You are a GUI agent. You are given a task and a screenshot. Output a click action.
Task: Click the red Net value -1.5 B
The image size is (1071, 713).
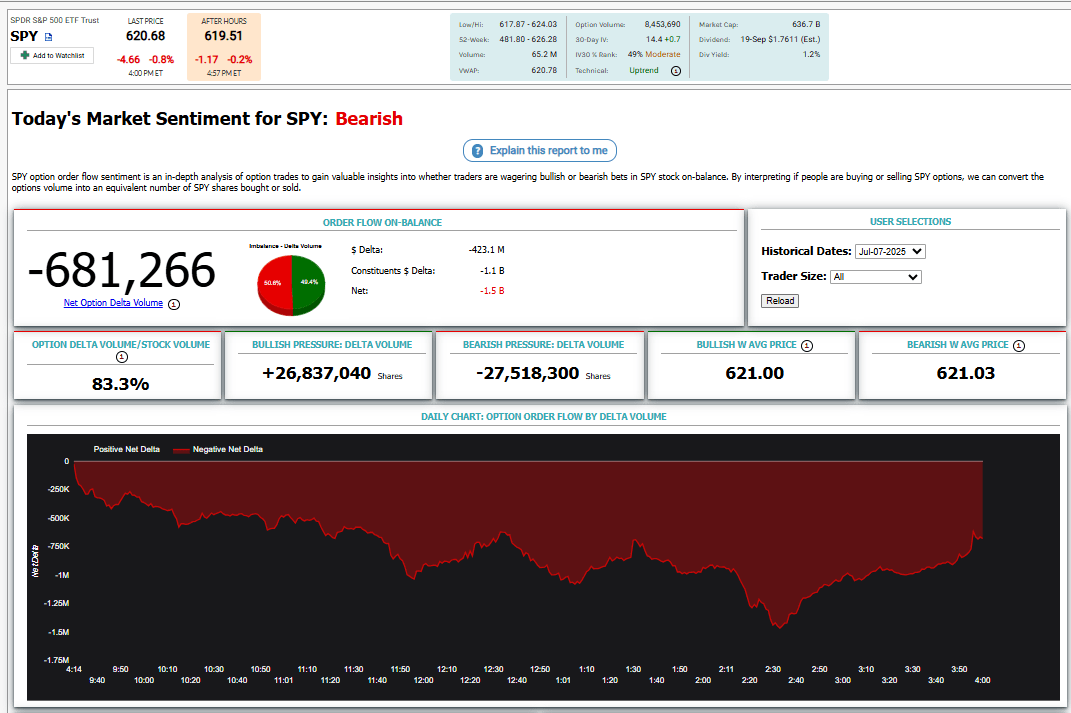(492, 291)
